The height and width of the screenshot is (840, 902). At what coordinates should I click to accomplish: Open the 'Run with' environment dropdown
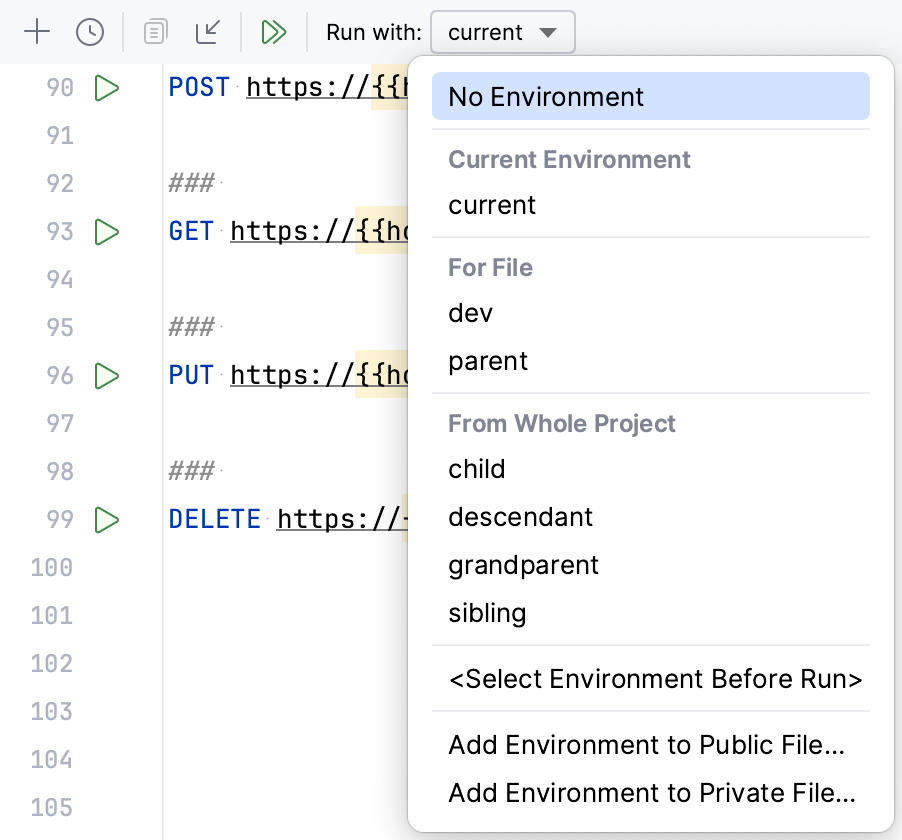click(502, 32)
